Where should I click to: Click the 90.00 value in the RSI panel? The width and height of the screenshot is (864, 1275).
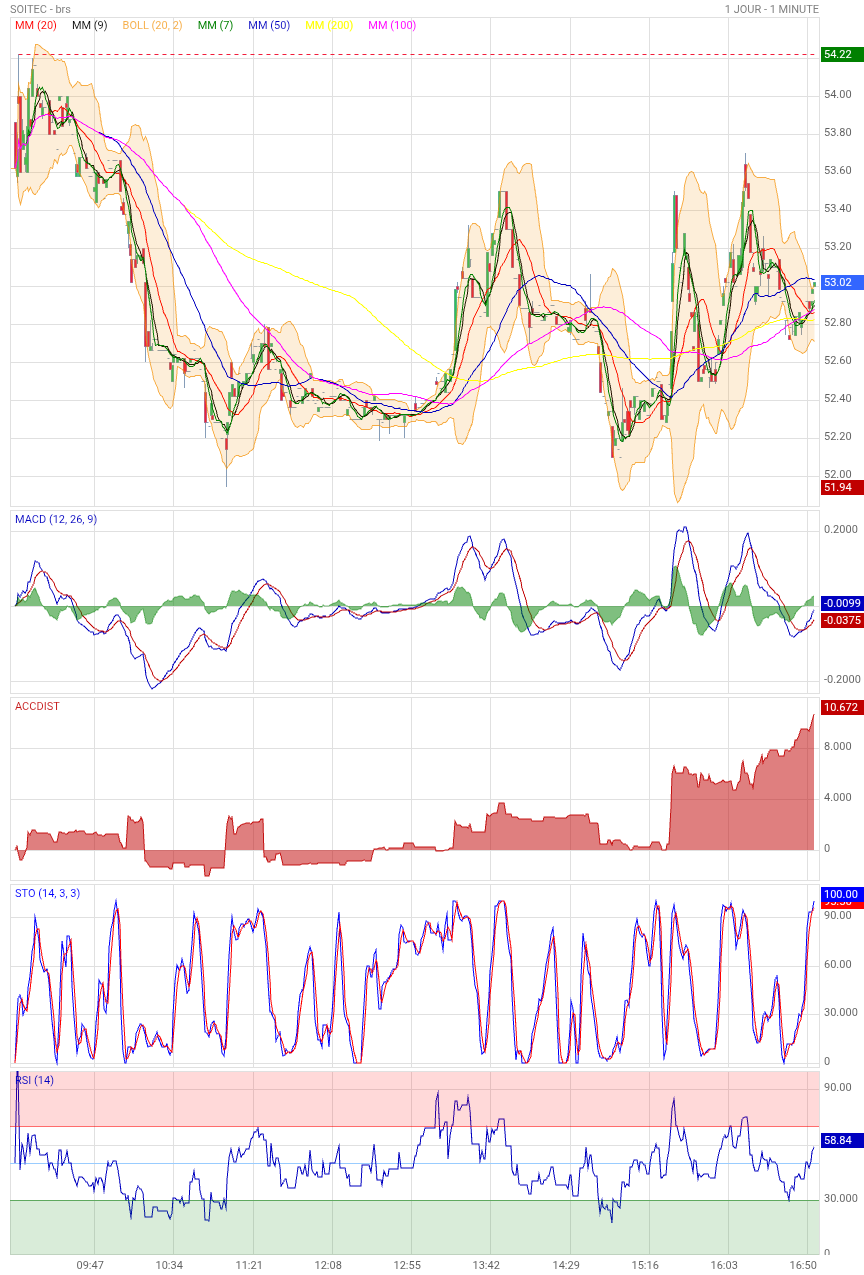(838, 1088)
